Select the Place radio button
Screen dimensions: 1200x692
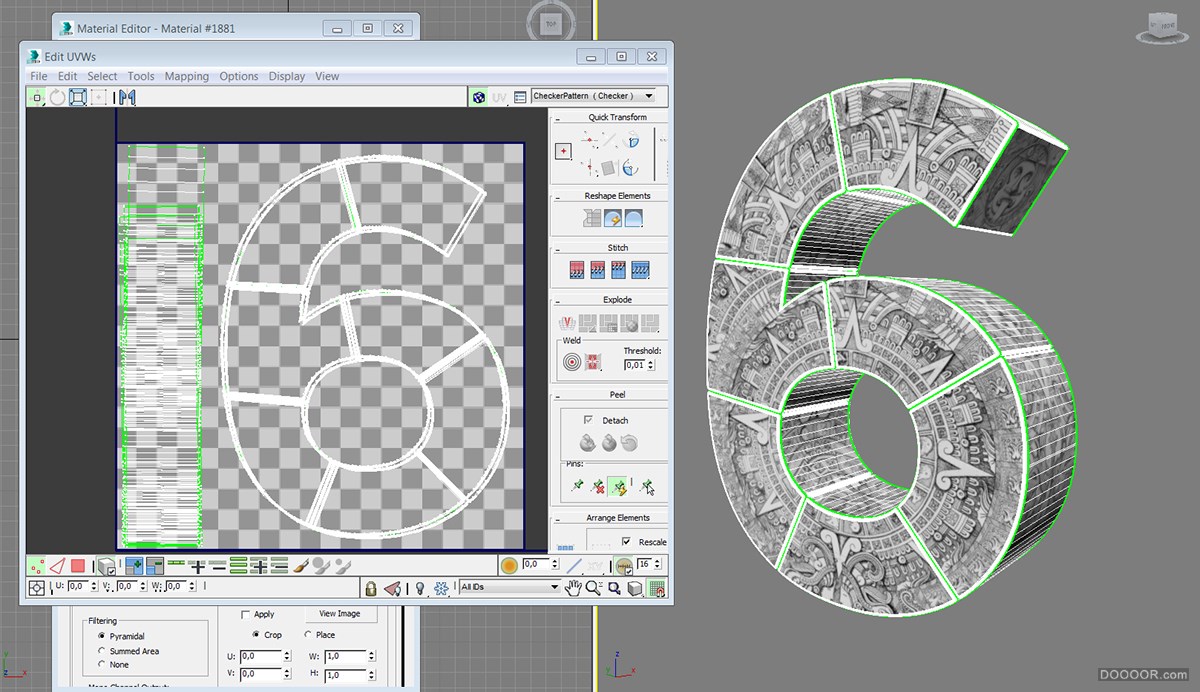[x=307, y=635]
